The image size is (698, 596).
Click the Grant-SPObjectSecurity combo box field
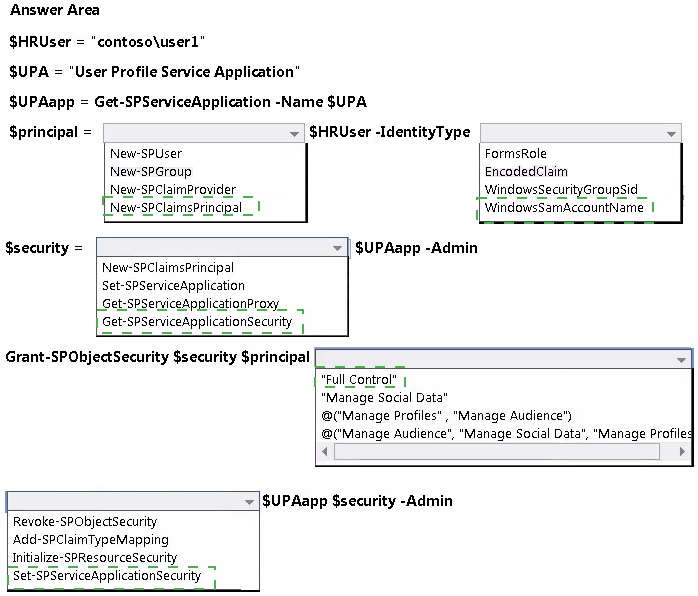tap(504, 358)
